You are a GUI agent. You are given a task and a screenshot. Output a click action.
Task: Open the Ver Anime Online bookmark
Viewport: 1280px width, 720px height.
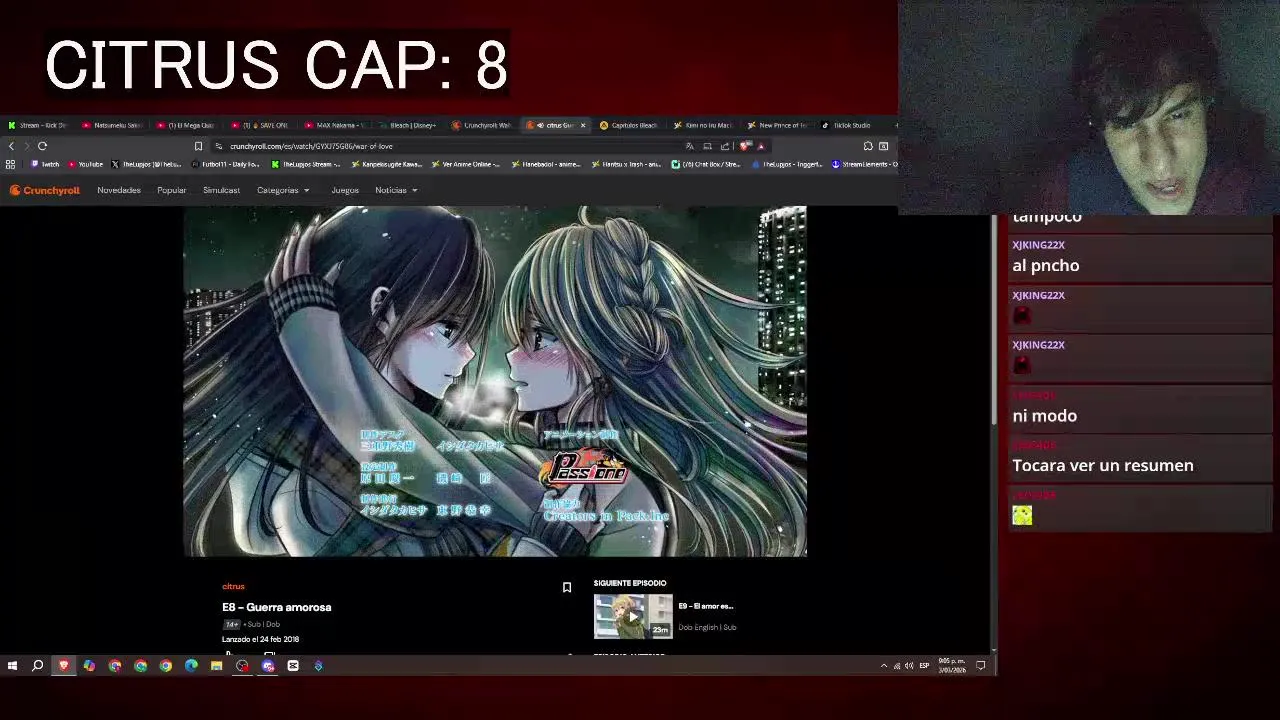coord(467,164)
